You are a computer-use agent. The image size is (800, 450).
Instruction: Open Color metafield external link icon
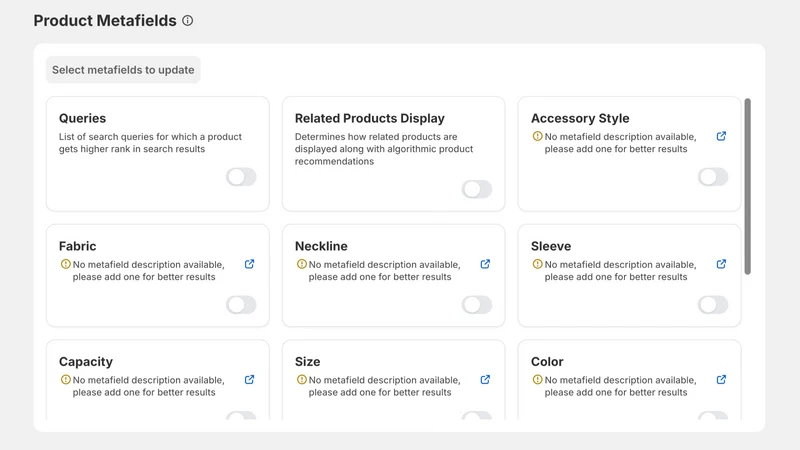coord(721,380)
